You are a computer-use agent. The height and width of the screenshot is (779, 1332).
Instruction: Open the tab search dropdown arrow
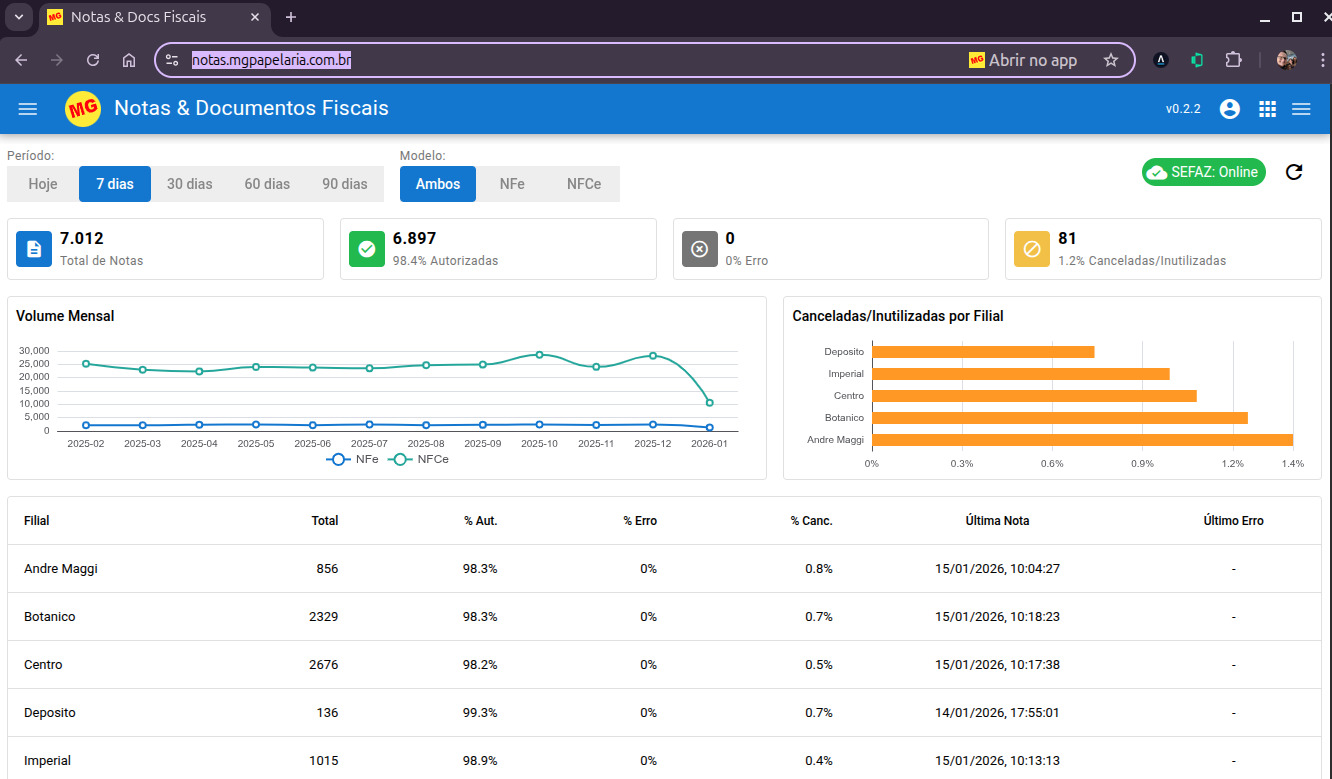pyautogui.click(x=18, y=17)
